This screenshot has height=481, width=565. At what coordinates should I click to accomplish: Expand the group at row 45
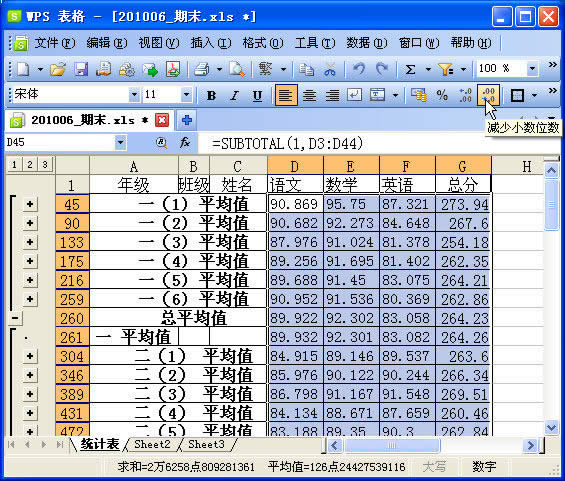click(30, 204)
